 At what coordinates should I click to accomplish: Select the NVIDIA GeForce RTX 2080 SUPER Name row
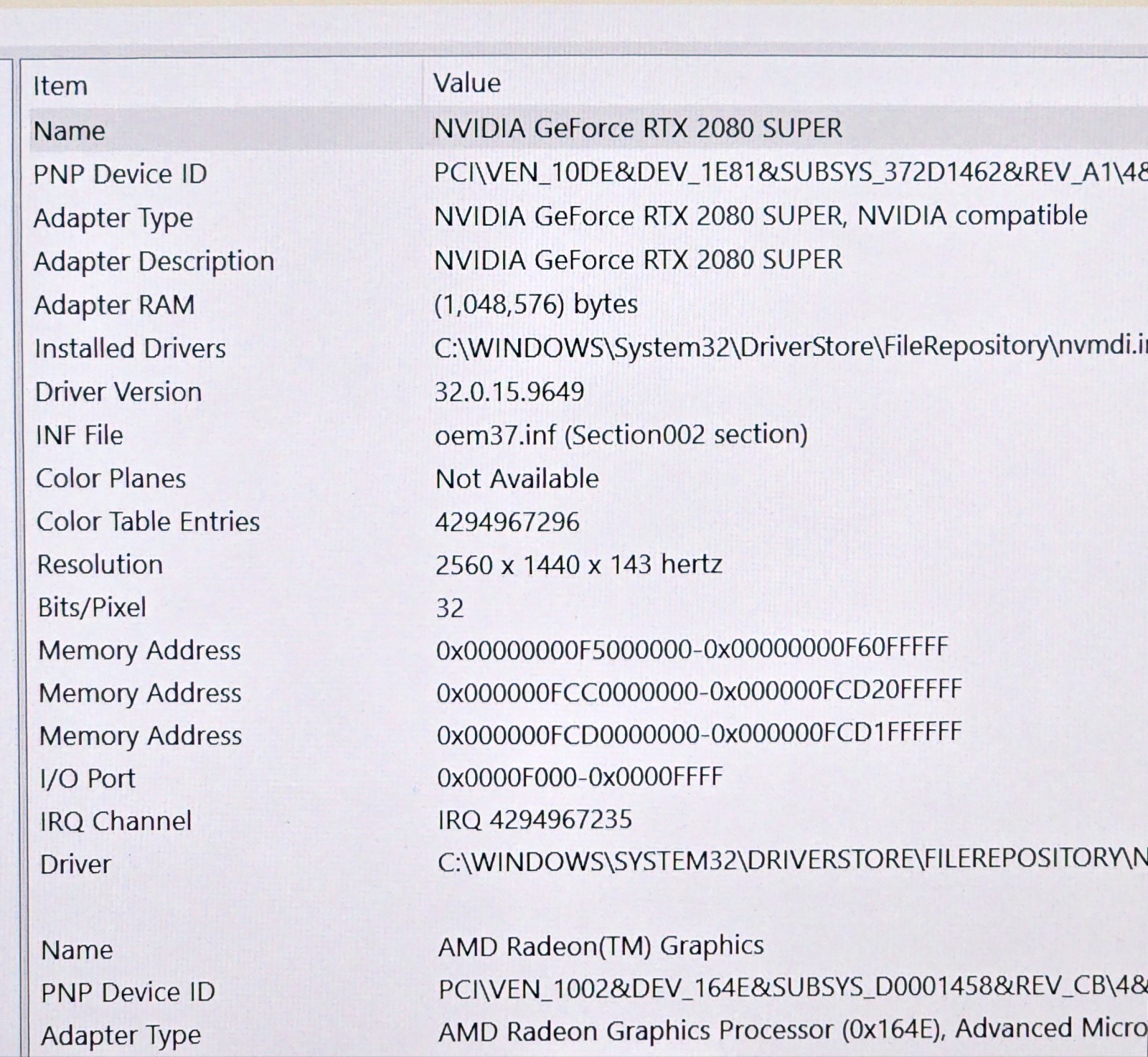click(588, 129)
